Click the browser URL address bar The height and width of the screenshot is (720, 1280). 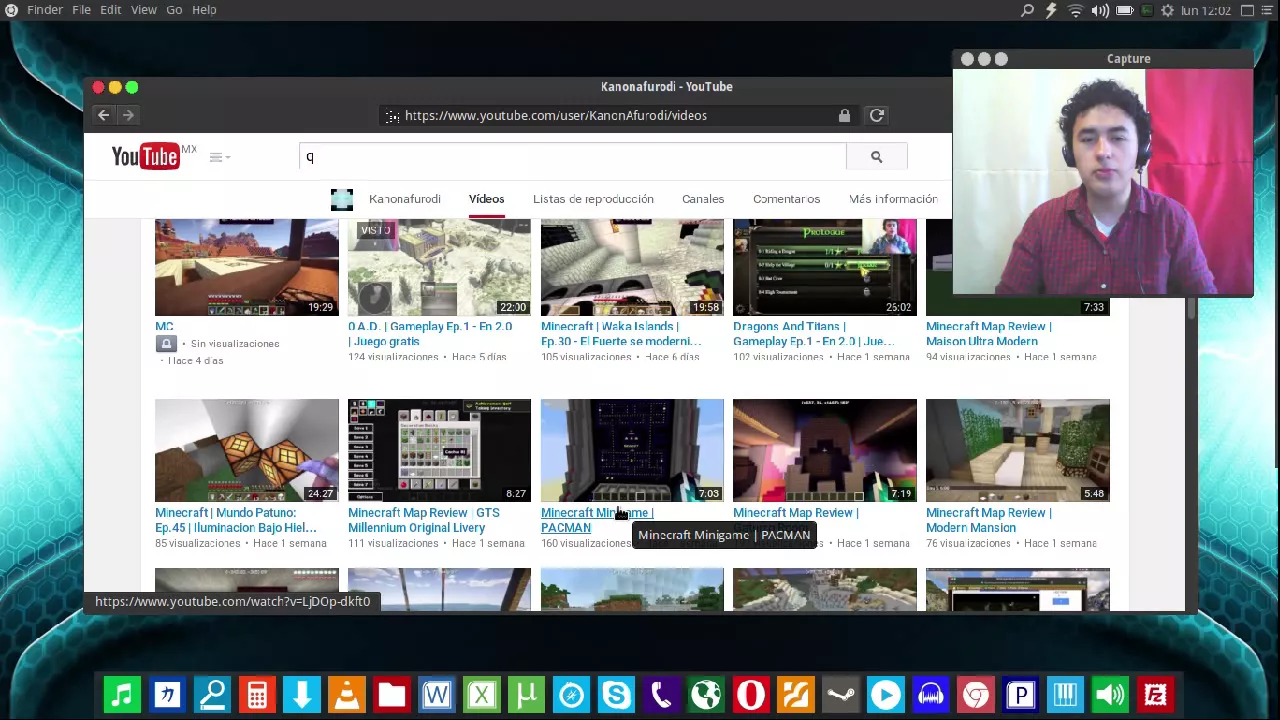point(620,116)
